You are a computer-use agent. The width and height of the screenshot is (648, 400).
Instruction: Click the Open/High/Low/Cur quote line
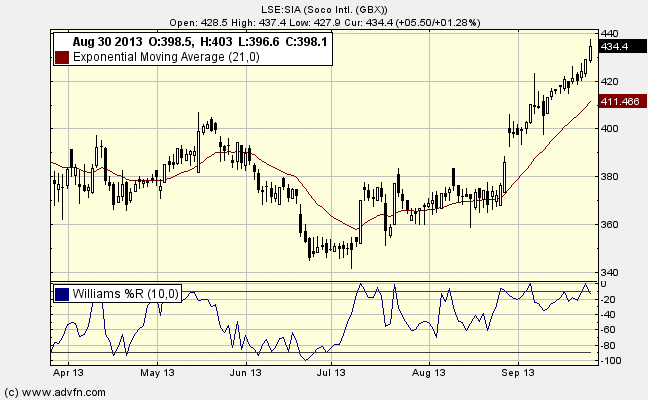(324, 22)
